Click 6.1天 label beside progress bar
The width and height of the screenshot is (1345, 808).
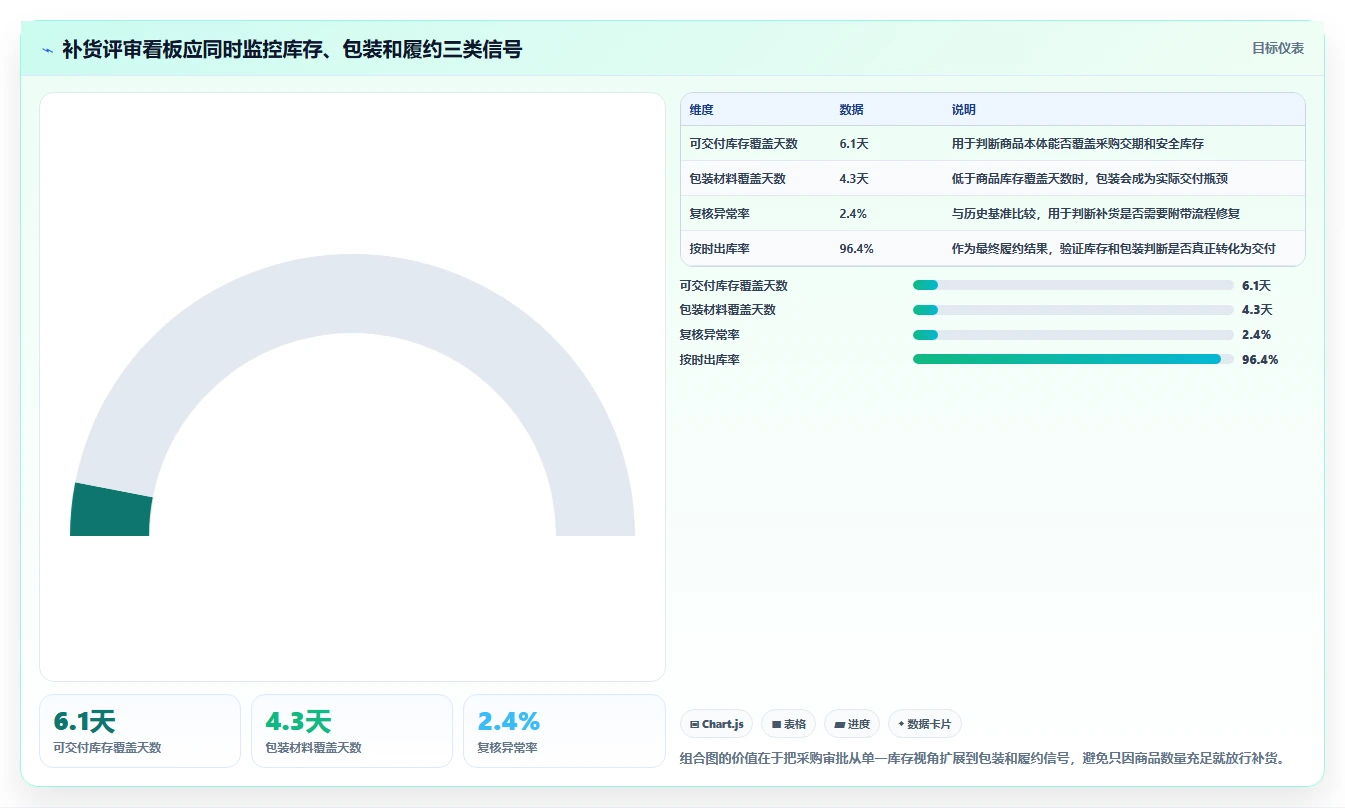tap(1256, 286)
